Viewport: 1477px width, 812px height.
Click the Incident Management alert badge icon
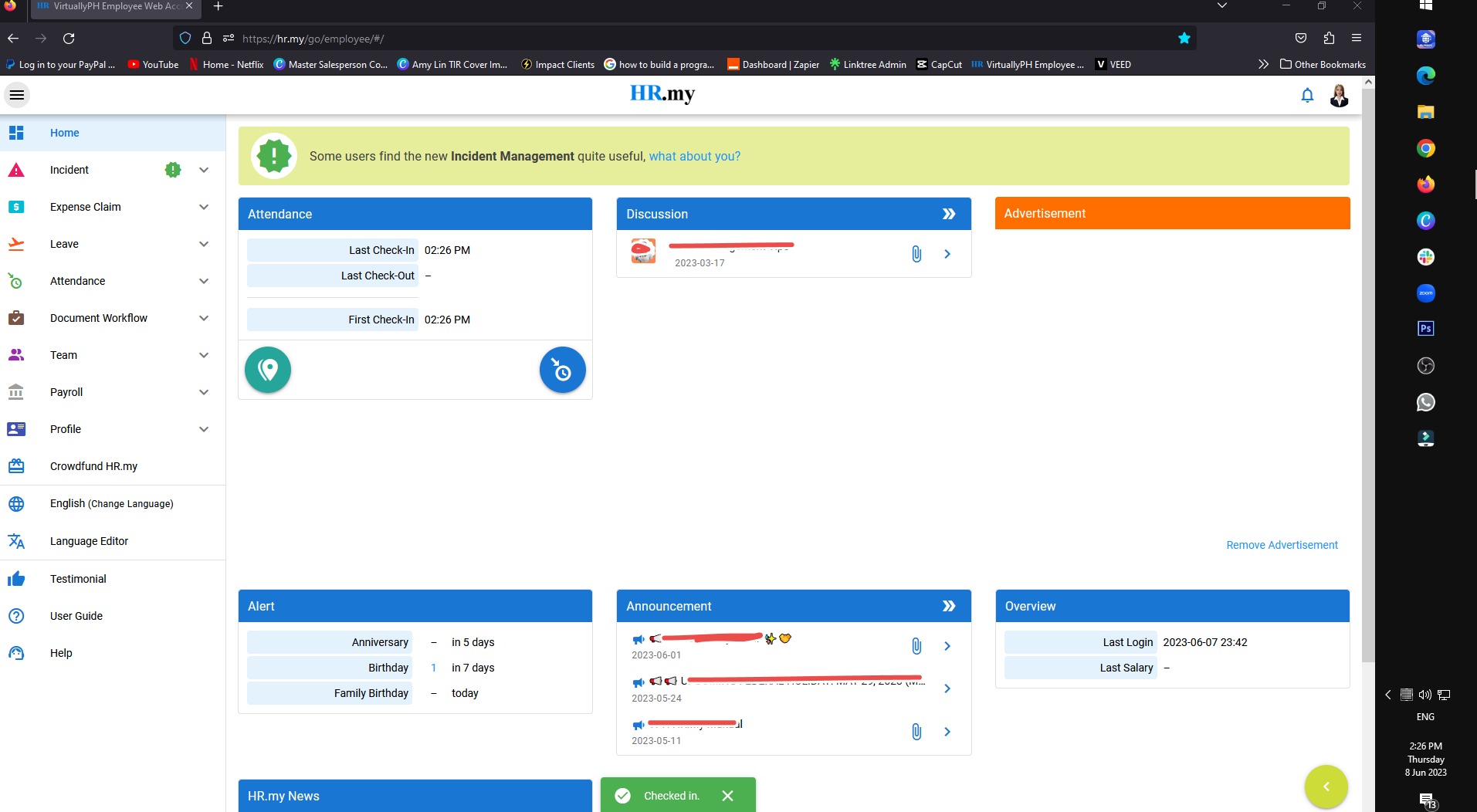point(274,156)
